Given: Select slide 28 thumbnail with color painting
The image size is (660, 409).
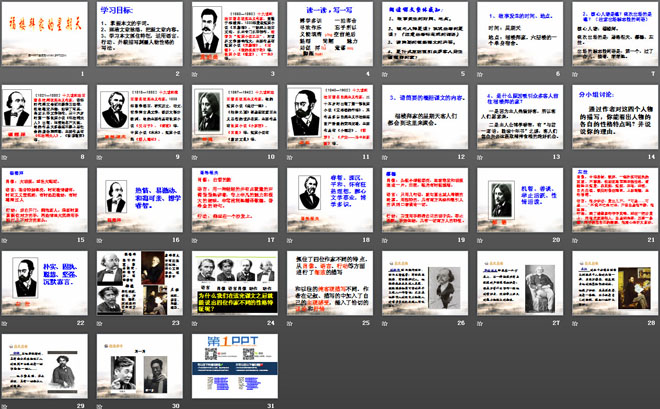Looking at the screenshot, I should click(x=615, y=284).
